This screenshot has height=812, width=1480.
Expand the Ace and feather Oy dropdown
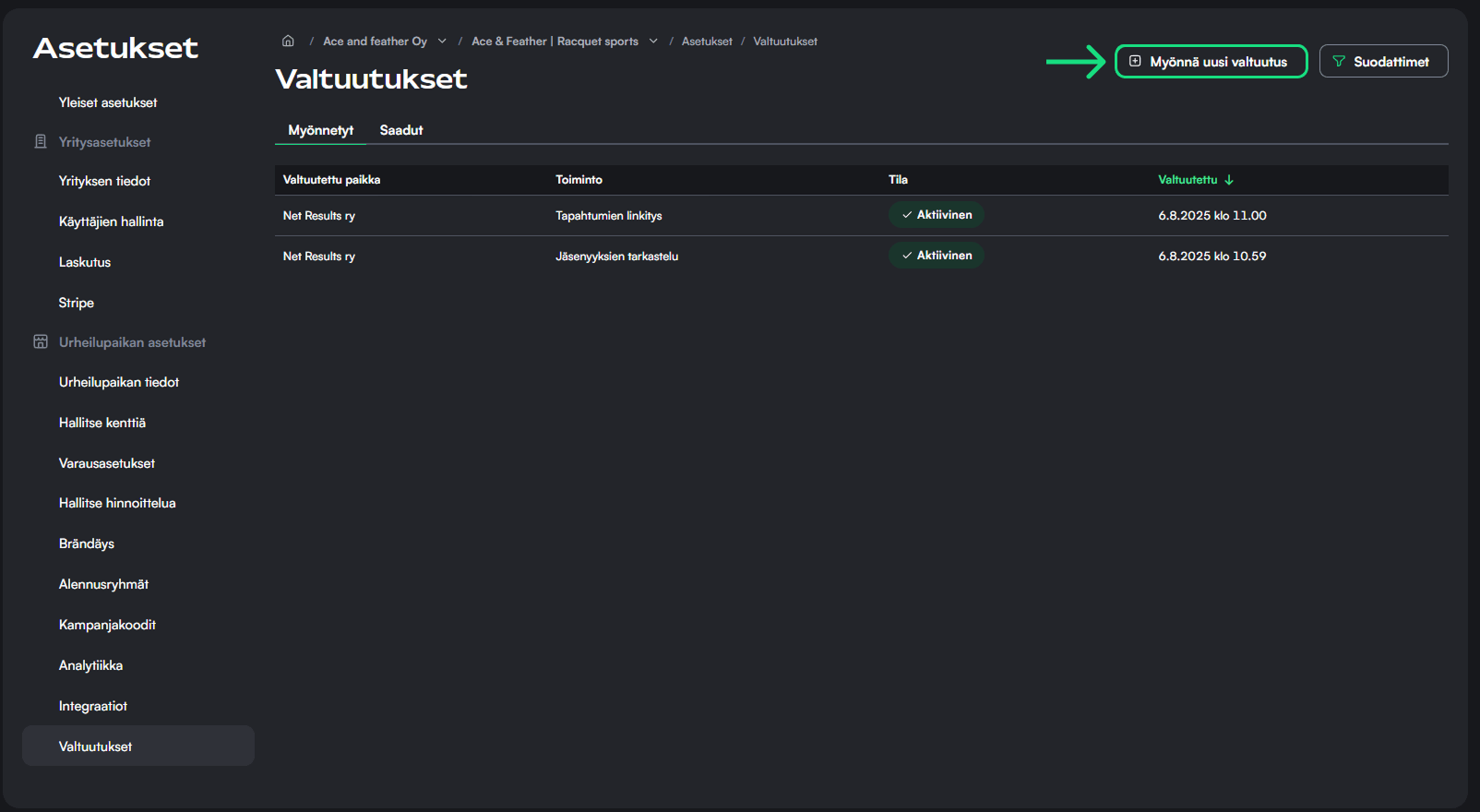[x=442, y=41]
